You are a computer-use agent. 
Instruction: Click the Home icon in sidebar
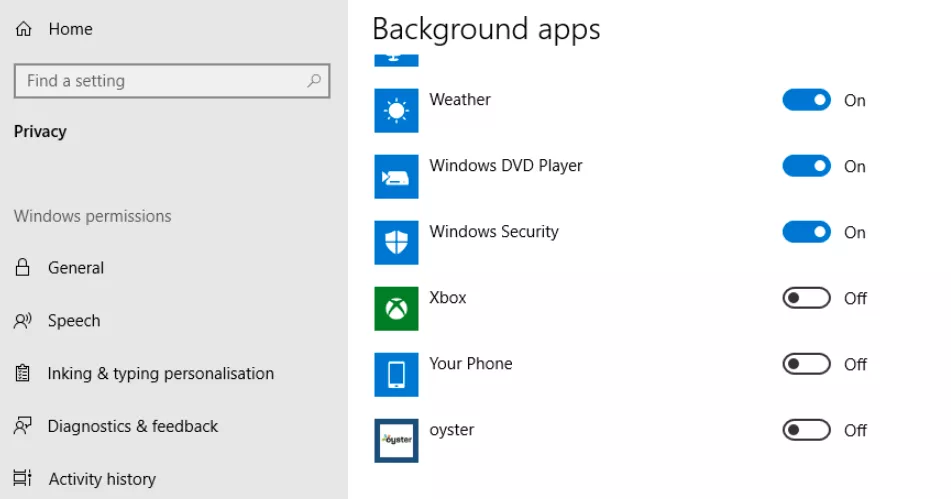click(23, 29)
